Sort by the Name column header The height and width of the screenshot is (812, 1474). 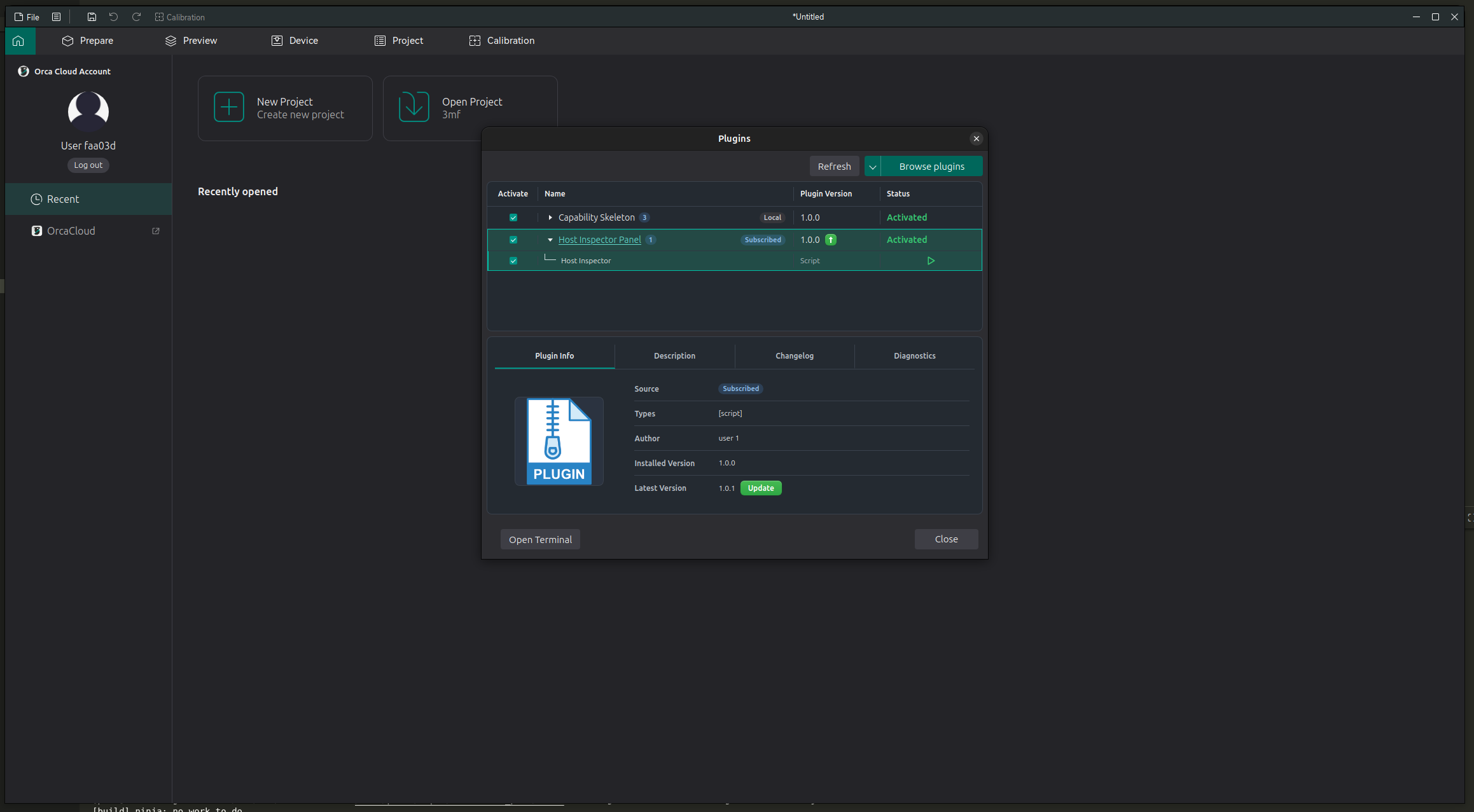[555, 194]
